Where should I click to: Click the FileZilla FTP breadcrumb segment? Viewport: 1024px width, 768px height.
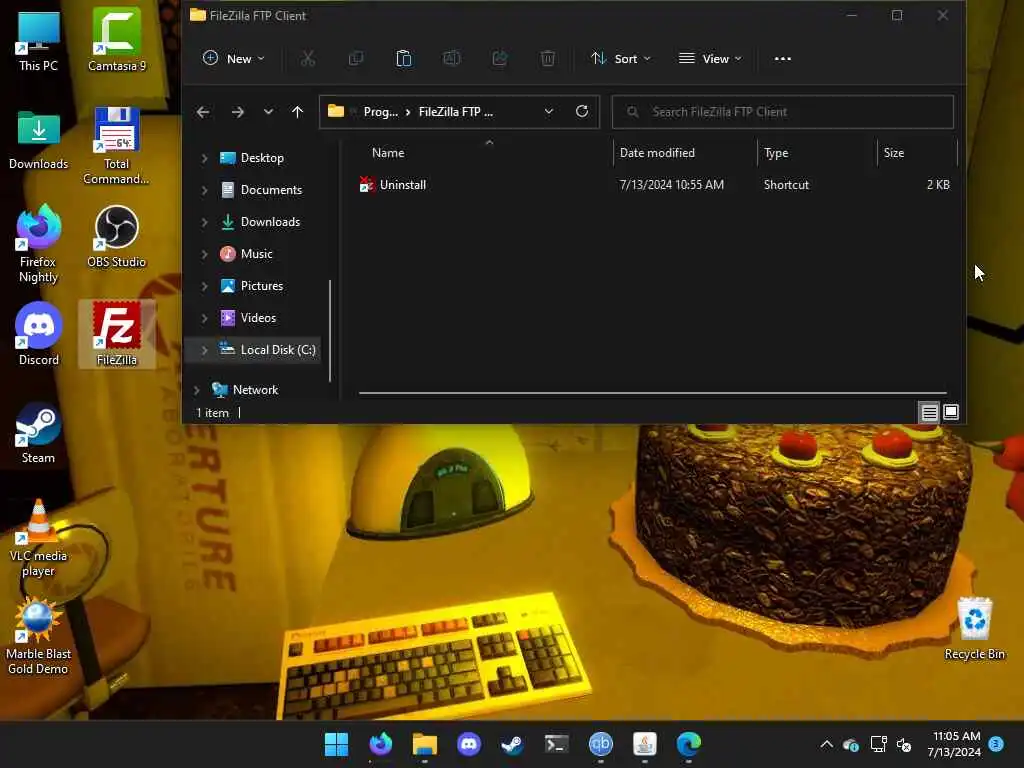[455, 112]
